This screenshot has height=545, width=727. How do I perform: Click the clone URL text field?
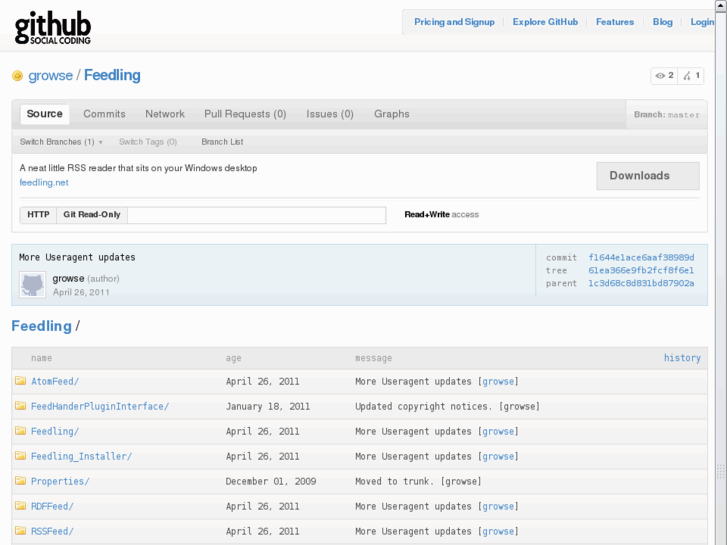[x=257, y=215]
